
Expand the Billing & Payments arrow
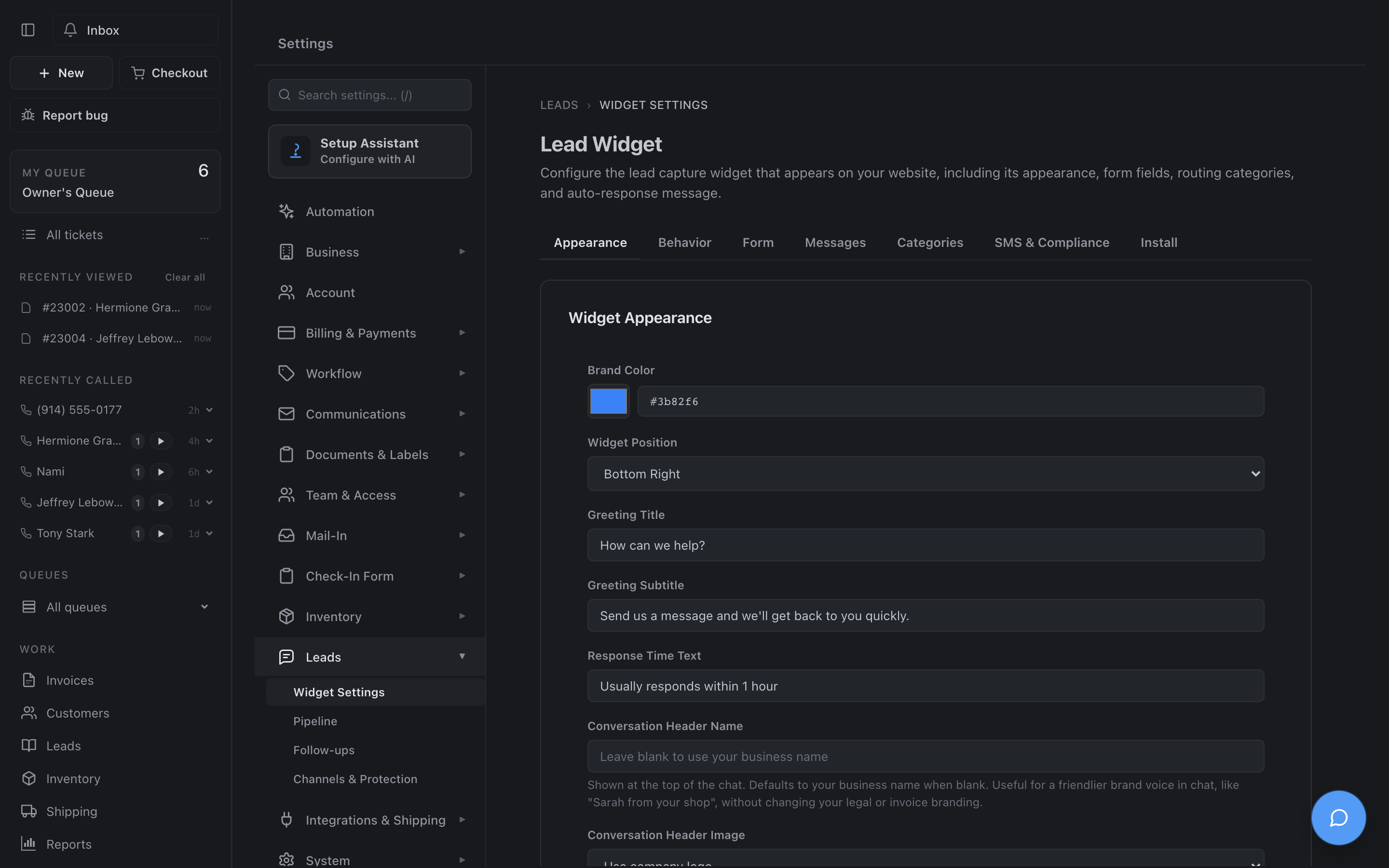pos(462,333)
